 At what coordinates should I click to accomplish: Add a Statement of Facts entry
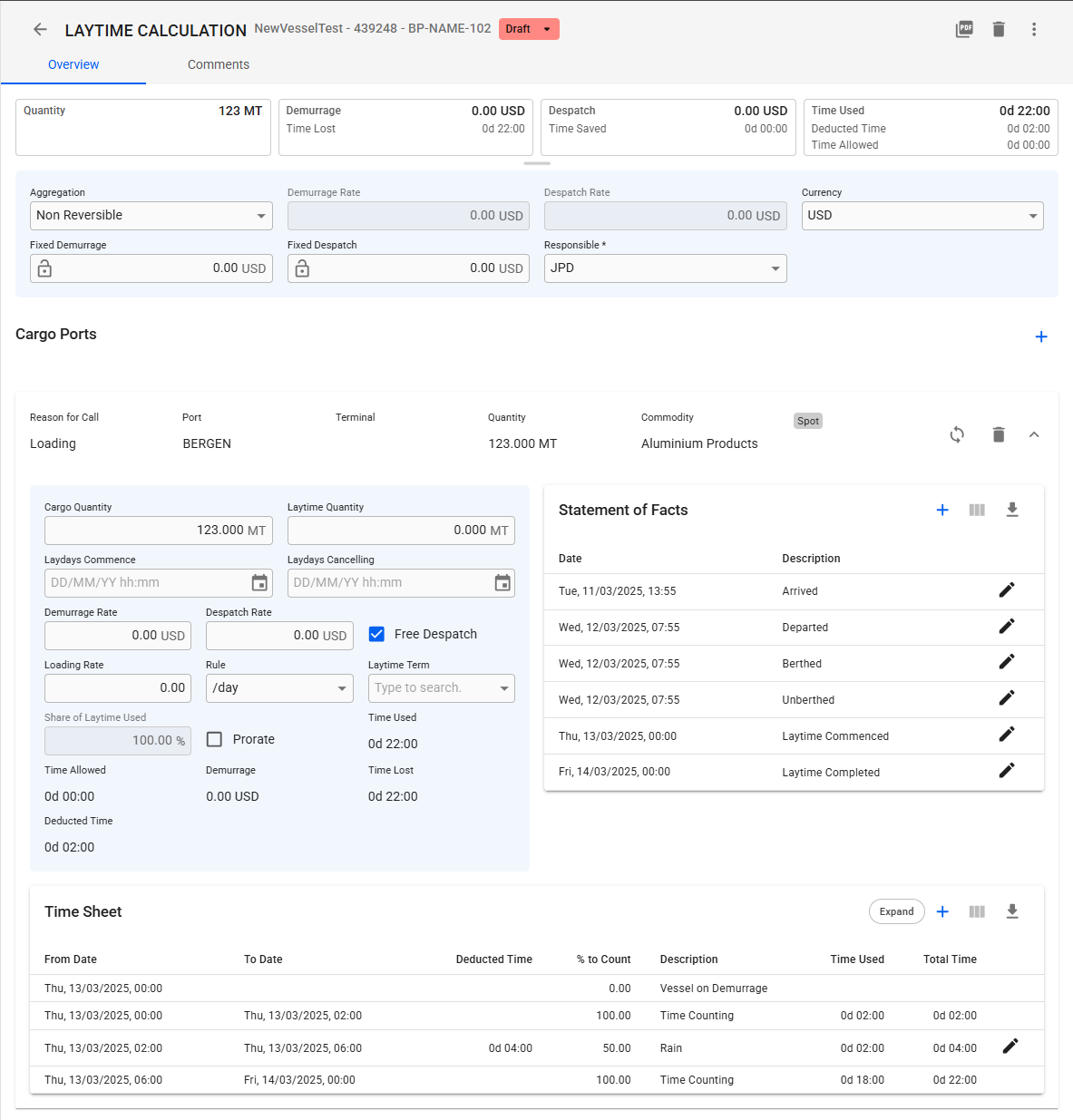[942, 511]
